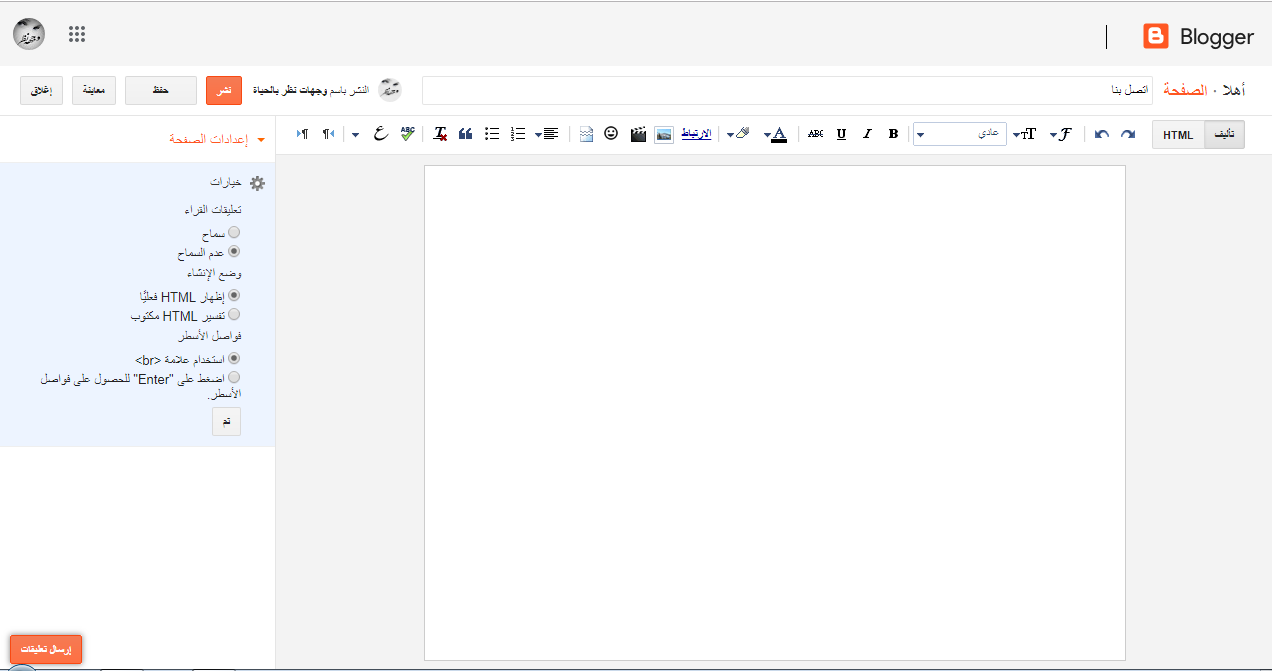
Task: Select إظهار HTML فعليًا radio option
Action: point(234,295)
